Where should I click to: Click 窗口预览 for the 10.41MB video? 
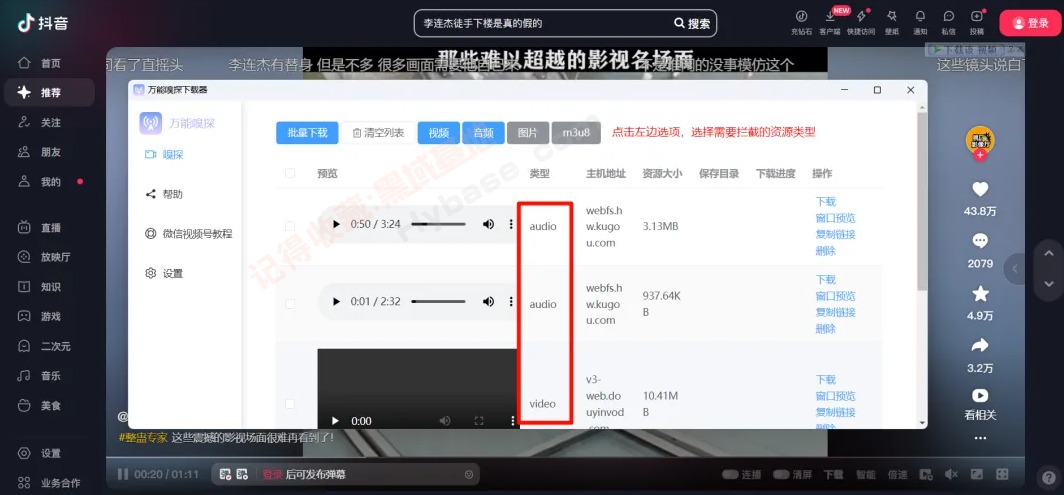click(835, 396)
